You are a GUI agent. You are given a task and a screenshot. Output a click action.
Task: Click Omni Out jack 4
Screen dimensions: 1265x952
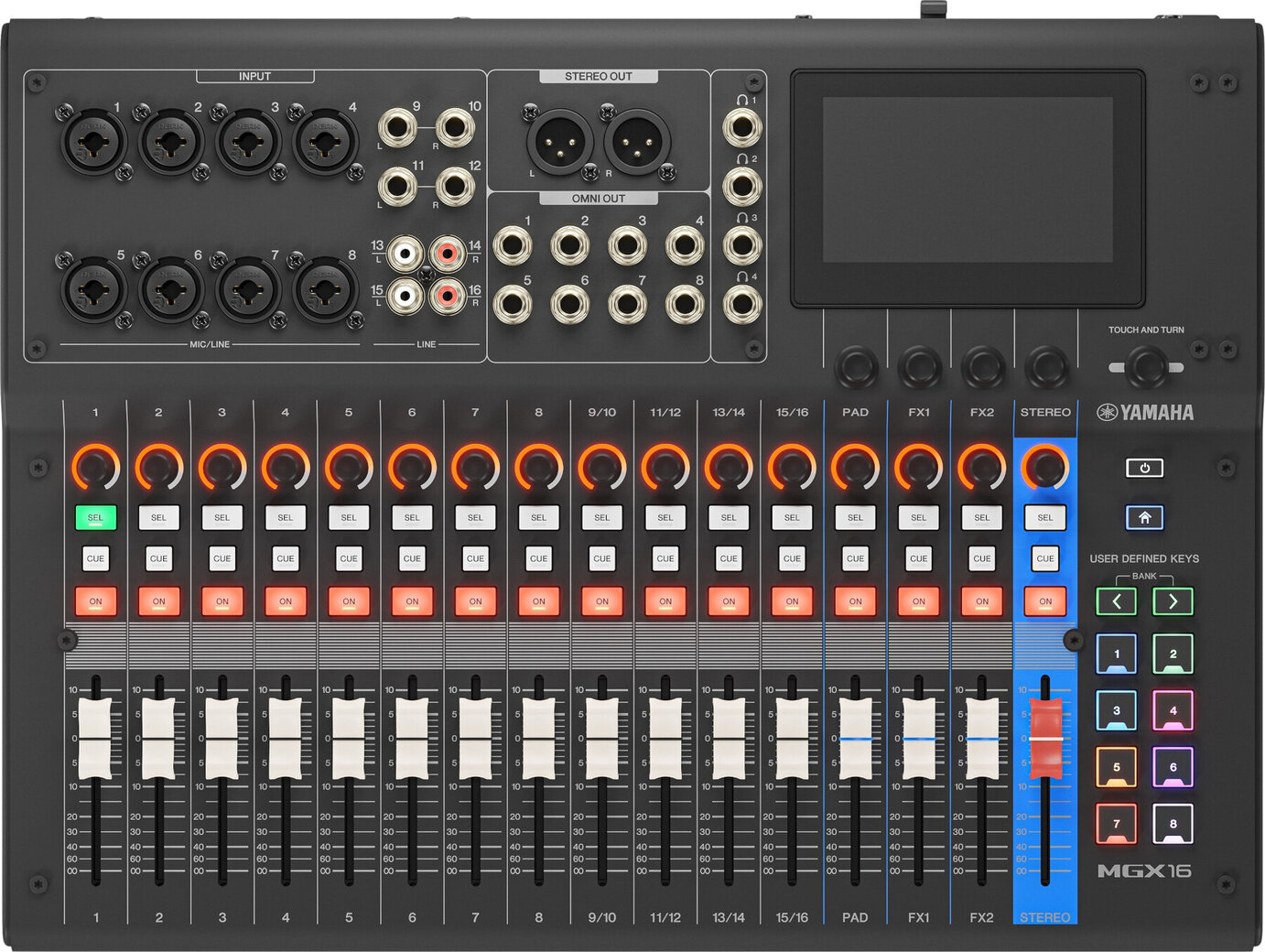click(x=685, y=245)
